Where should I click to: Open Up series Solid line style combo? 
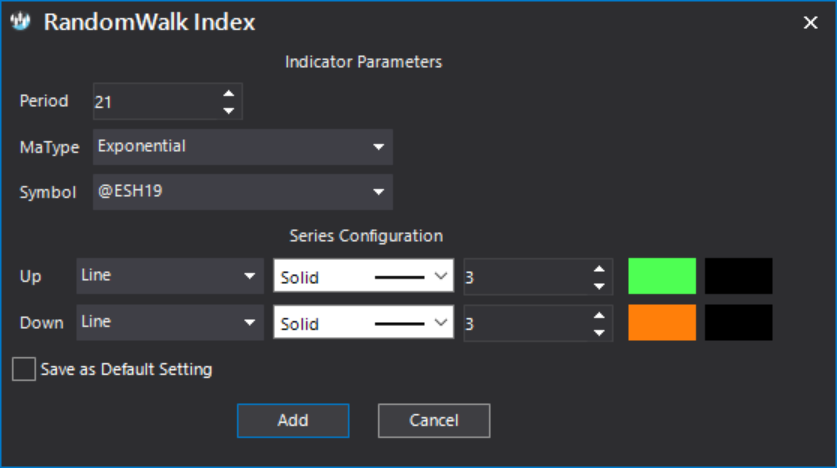[364, 276]
